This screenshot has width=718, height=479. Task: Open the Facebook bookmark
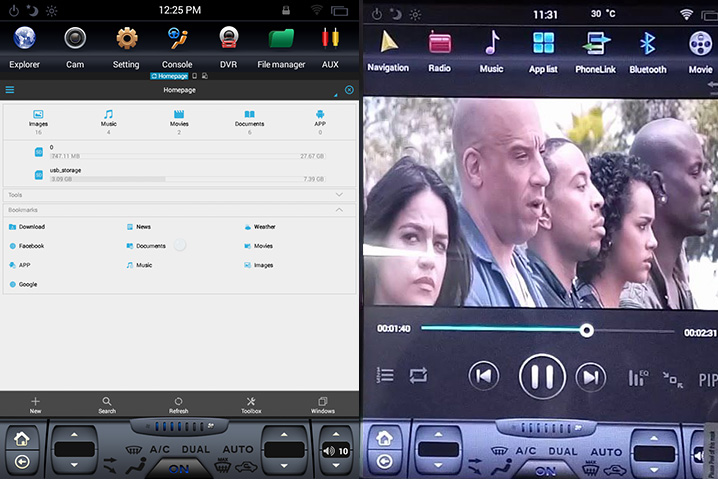coord(27,246)
